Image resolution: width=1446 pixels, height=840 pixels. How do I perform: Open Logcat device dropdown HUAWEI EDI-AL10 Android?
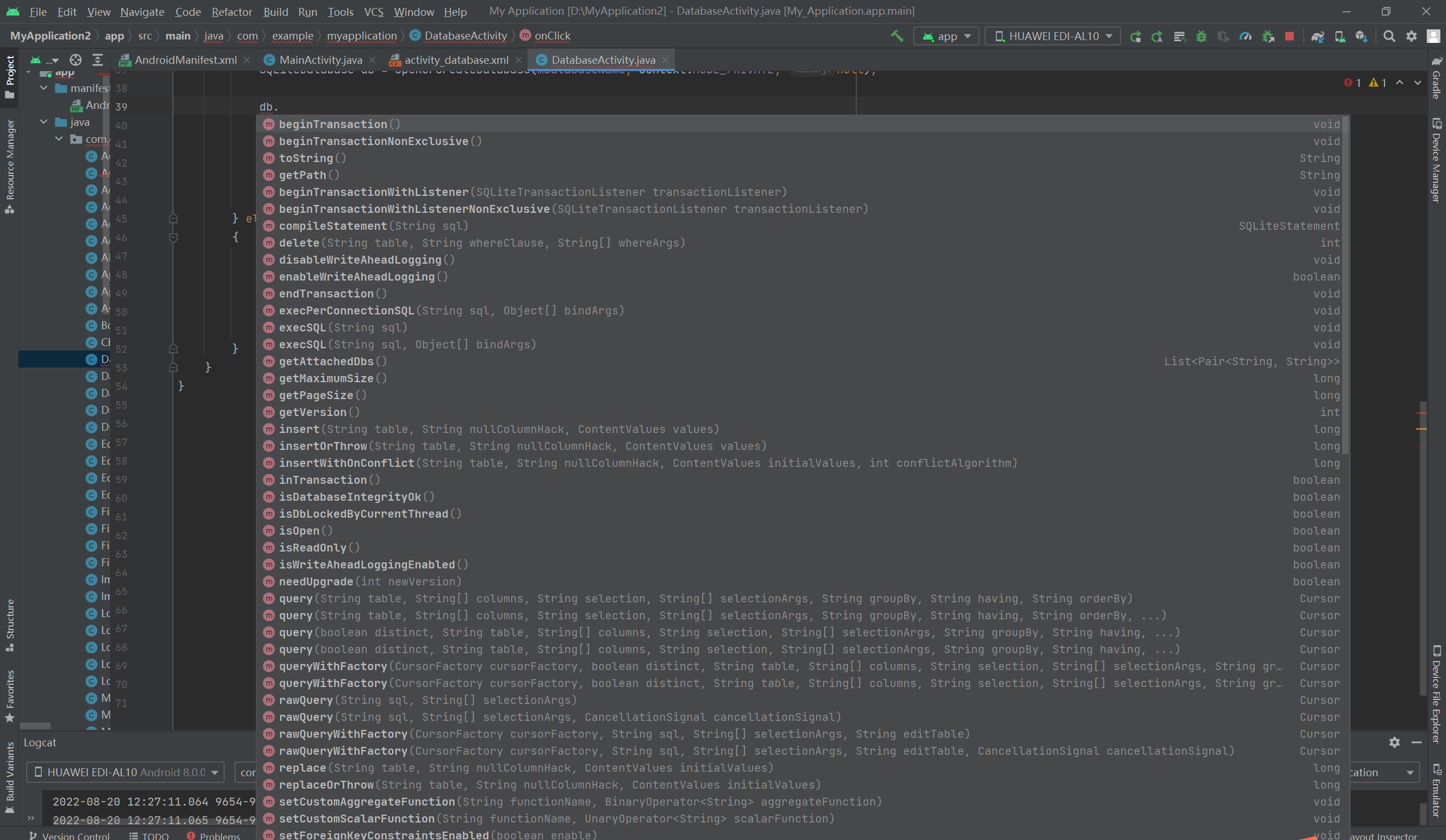pyautogui.click(x=125, y=772)
